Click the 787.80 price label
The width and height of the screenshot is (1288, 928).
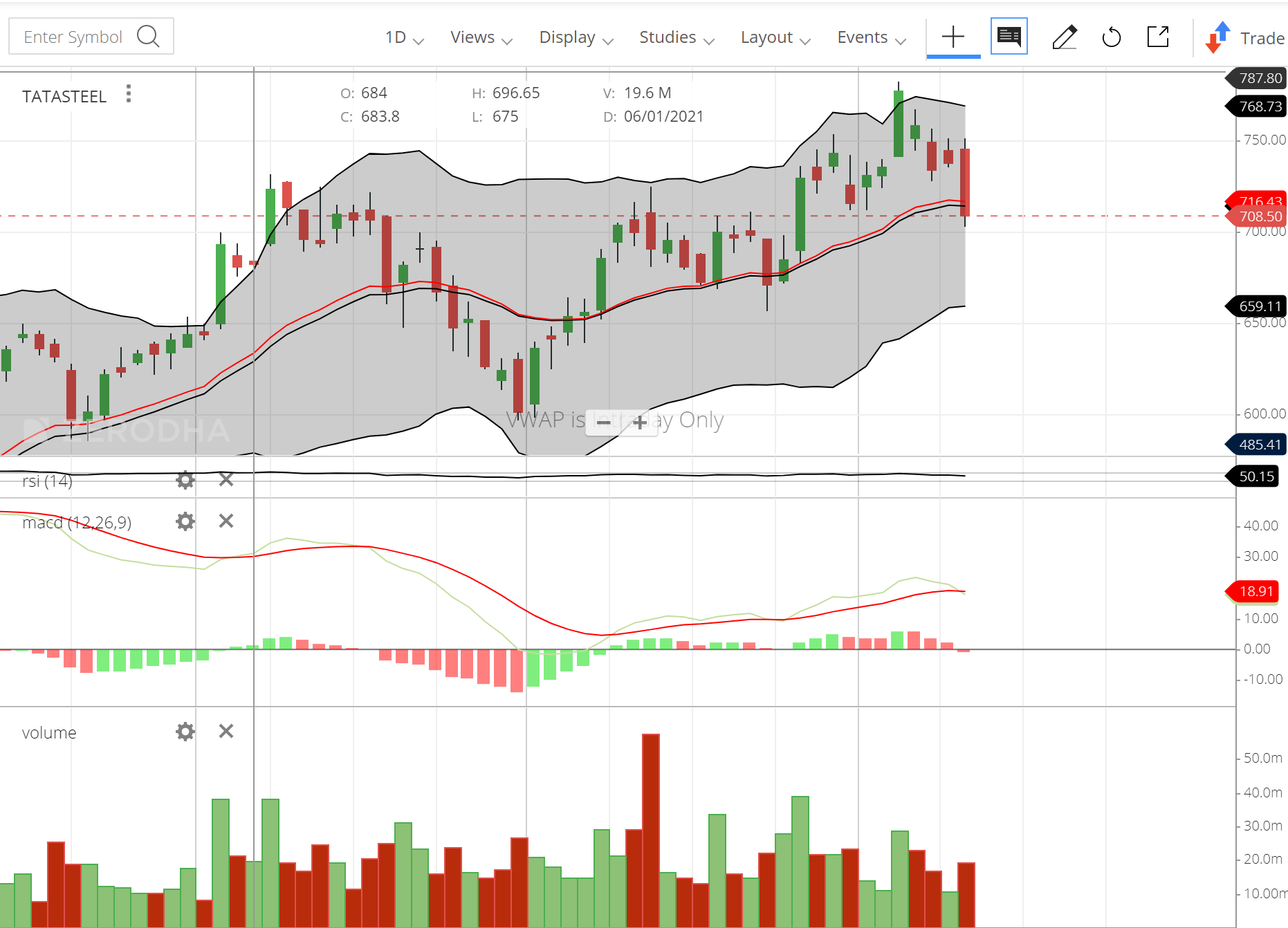point(1256,78)
